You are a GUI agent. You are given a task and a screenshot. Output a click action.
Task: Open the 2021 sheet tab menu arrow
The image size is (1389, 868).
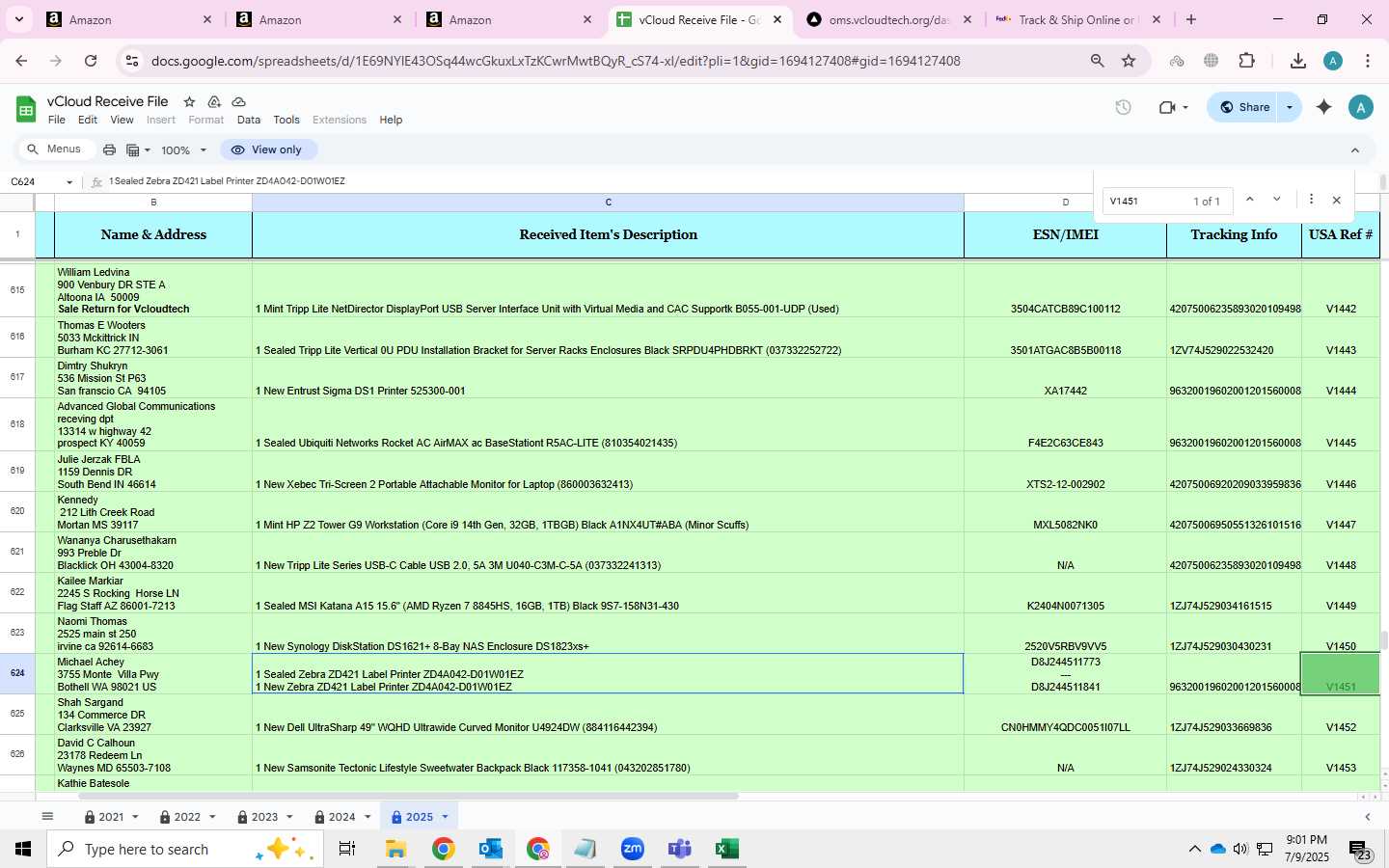[135, 817]
